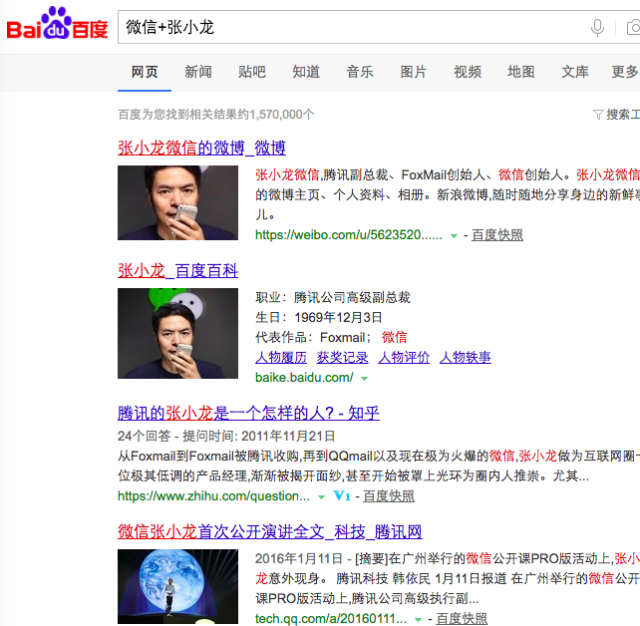Click the 搜索工具 filter button

point(617,114)
